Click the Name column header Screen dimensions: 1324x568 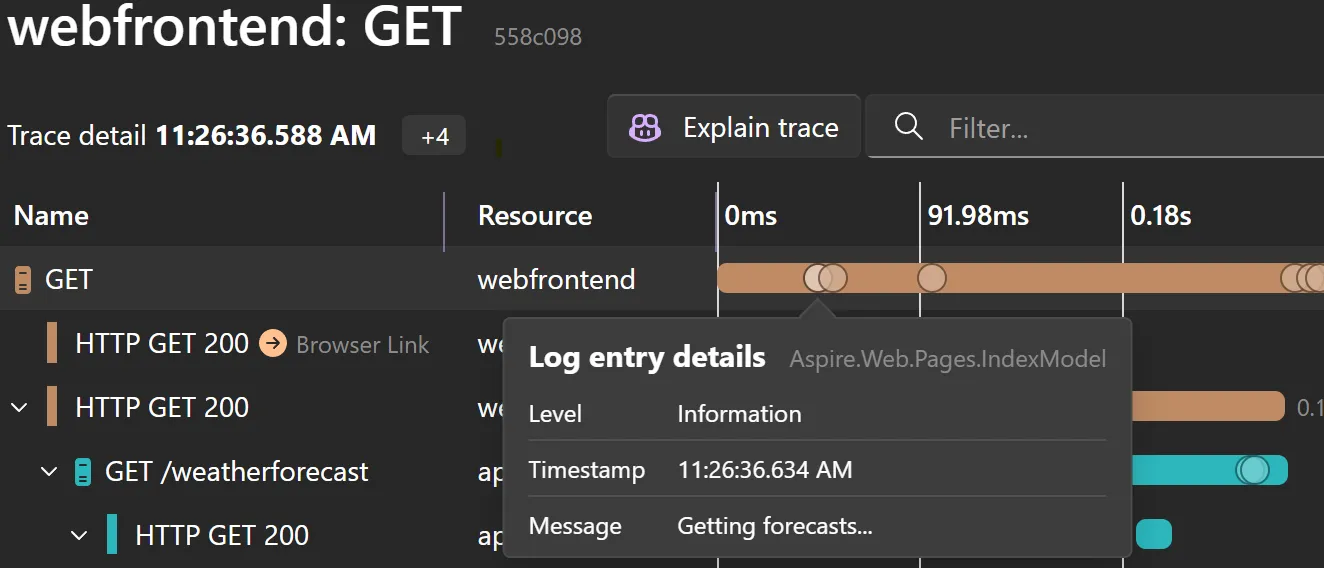pos(51,215)
